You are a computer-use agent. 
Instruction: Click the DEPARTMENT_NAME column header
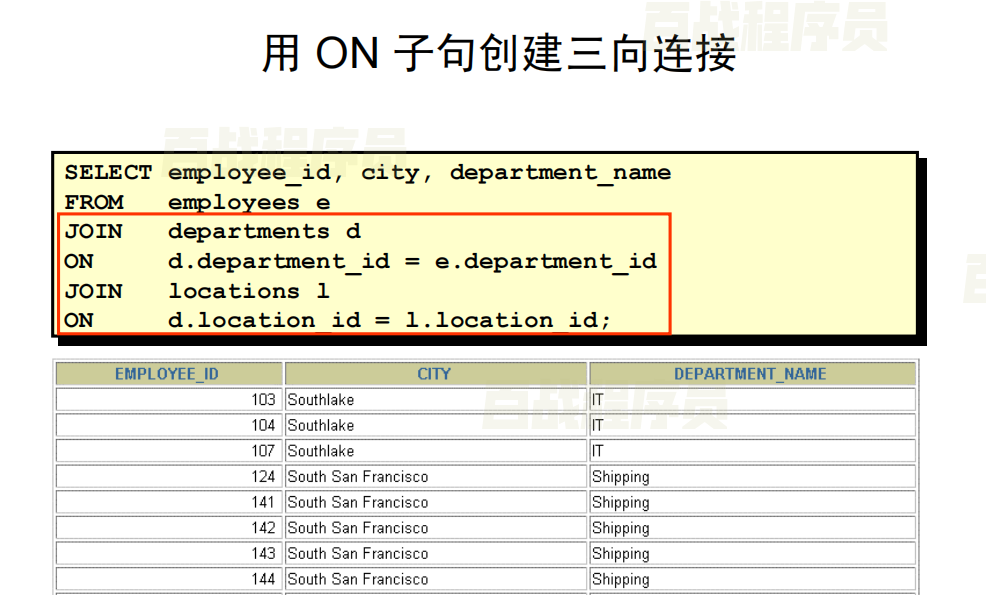(x=750, y=374)
